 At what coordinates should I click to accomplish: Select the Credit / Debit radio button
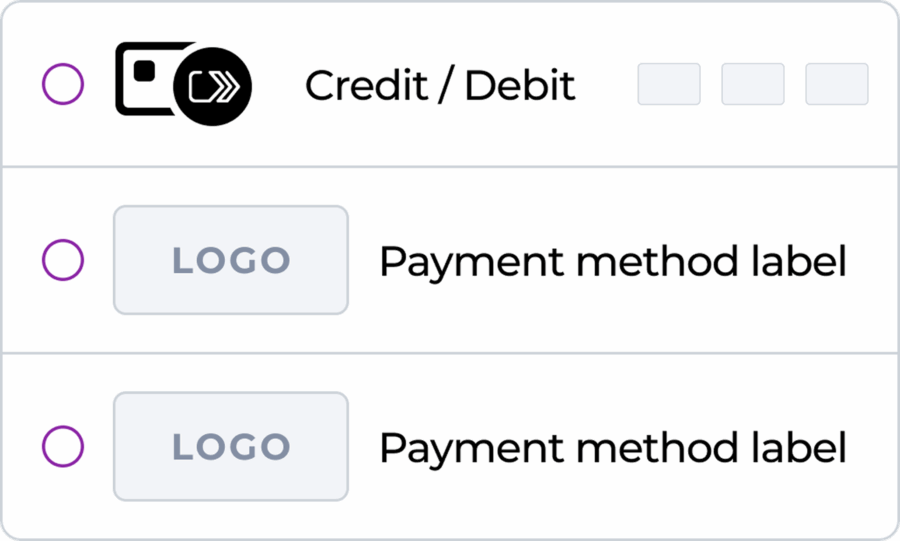coord(63,84)
